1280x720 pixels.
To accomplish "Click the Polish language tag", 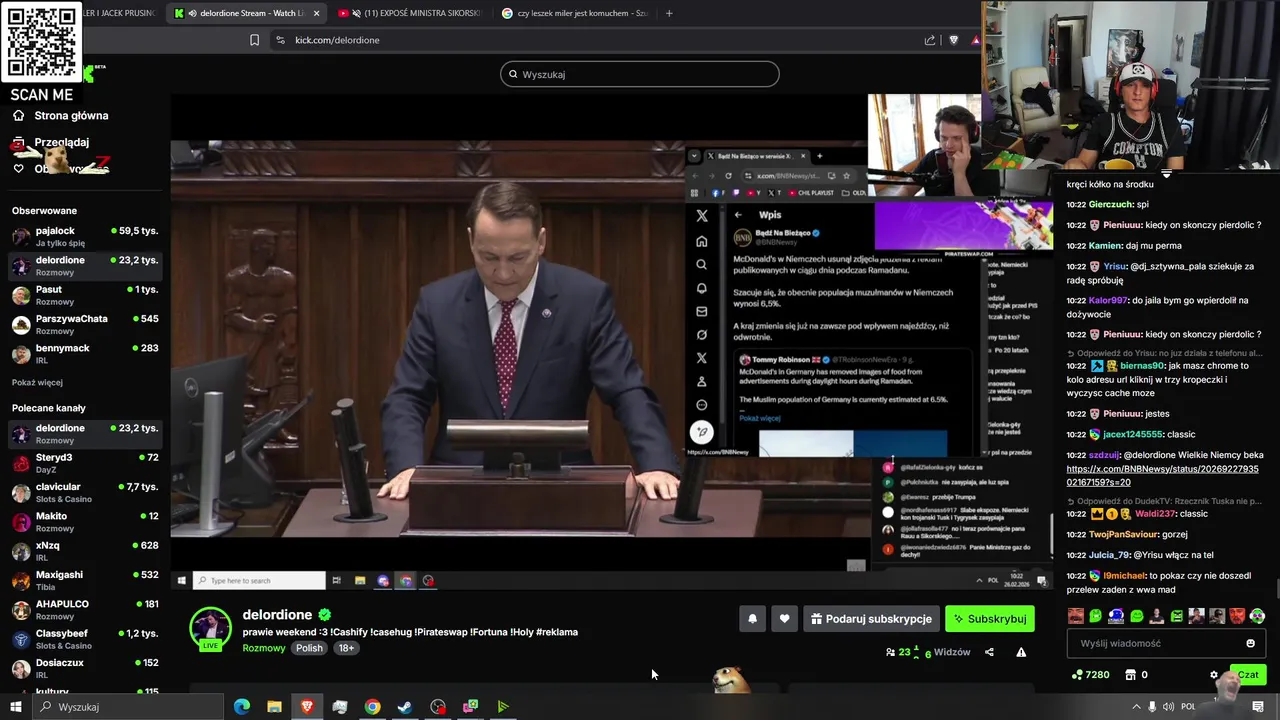I will click(309, 648).
